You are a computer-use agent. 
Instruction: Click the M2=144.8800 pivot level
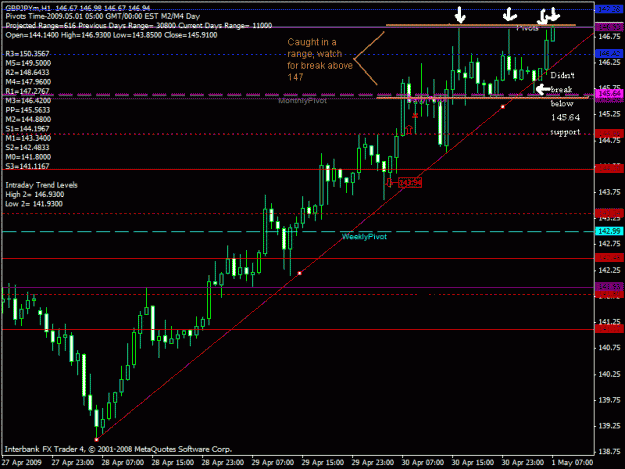pyautogui.click(x=28, y=119)
